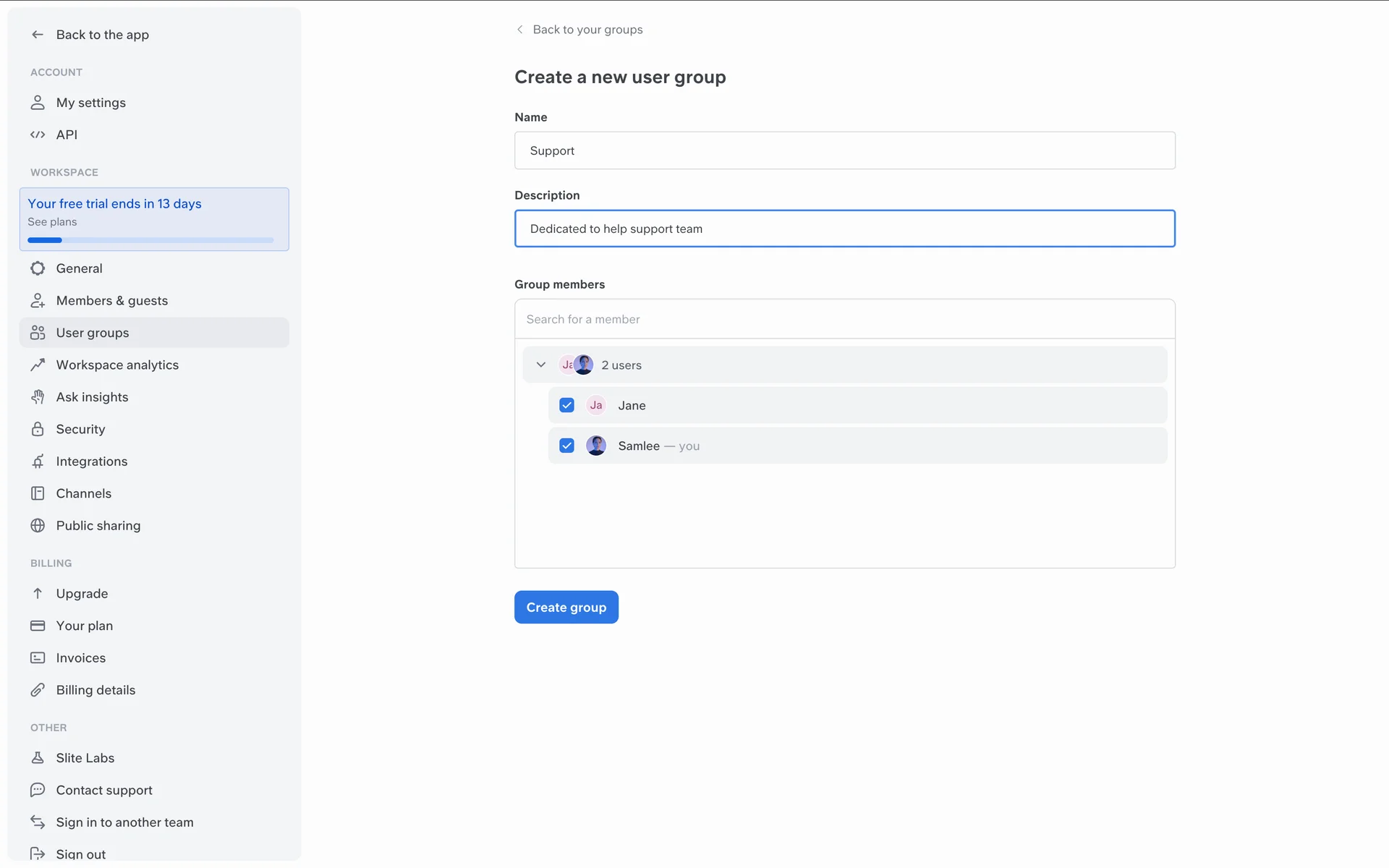Click the Integrations plug icon
The width and height of the screenshot is (1389, 868).
[38, 461]
